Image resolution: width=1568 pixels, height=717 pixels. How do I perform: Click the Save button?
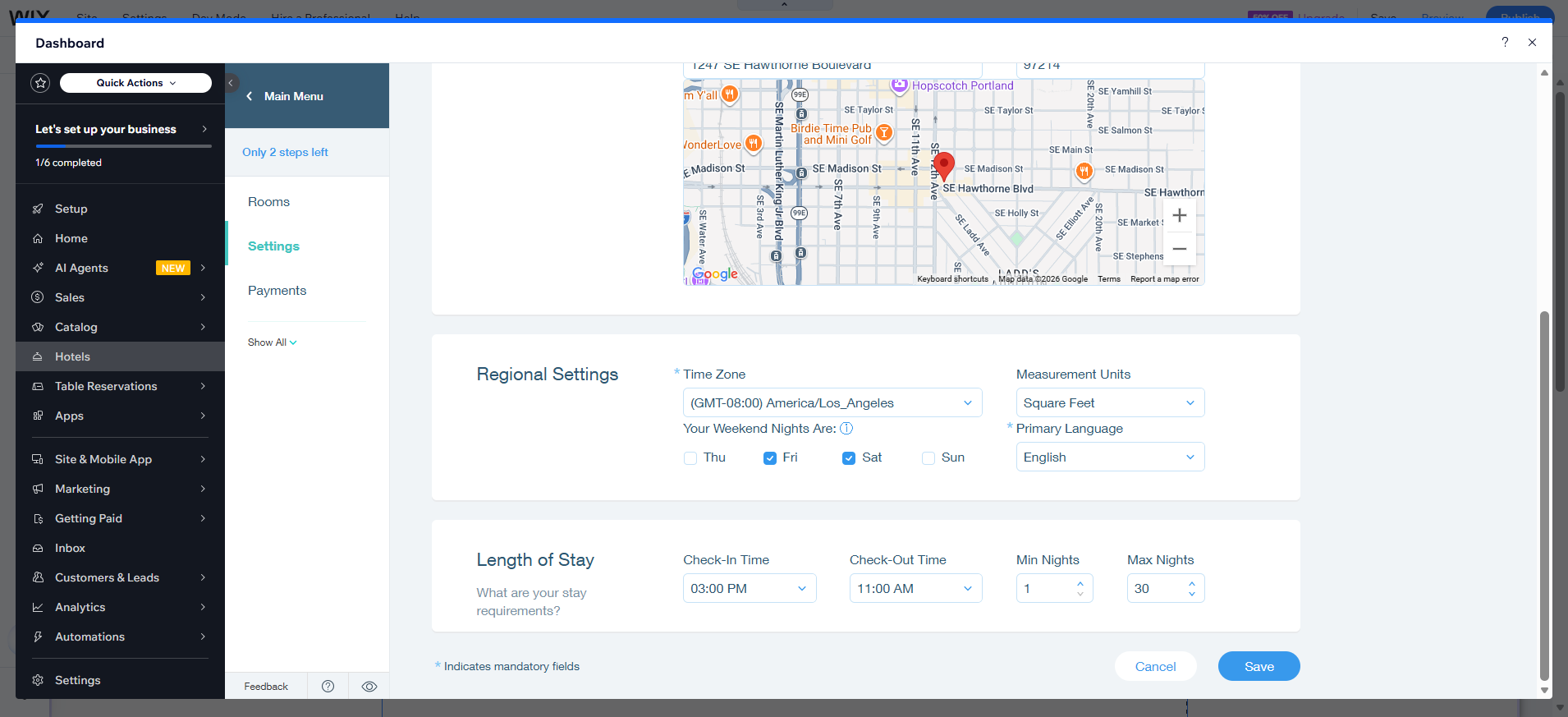click(1259, 666)
